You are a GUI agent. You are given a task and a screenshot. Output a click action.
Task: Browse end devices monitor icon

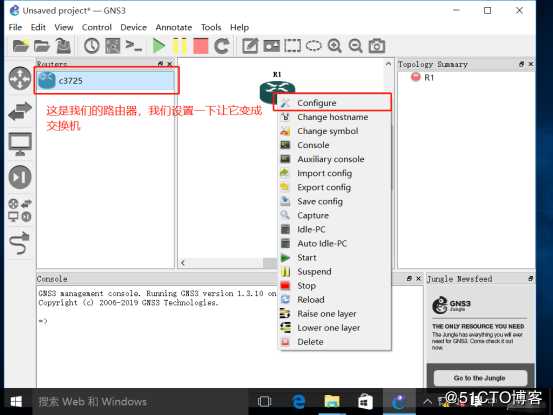tap(20, 144)
